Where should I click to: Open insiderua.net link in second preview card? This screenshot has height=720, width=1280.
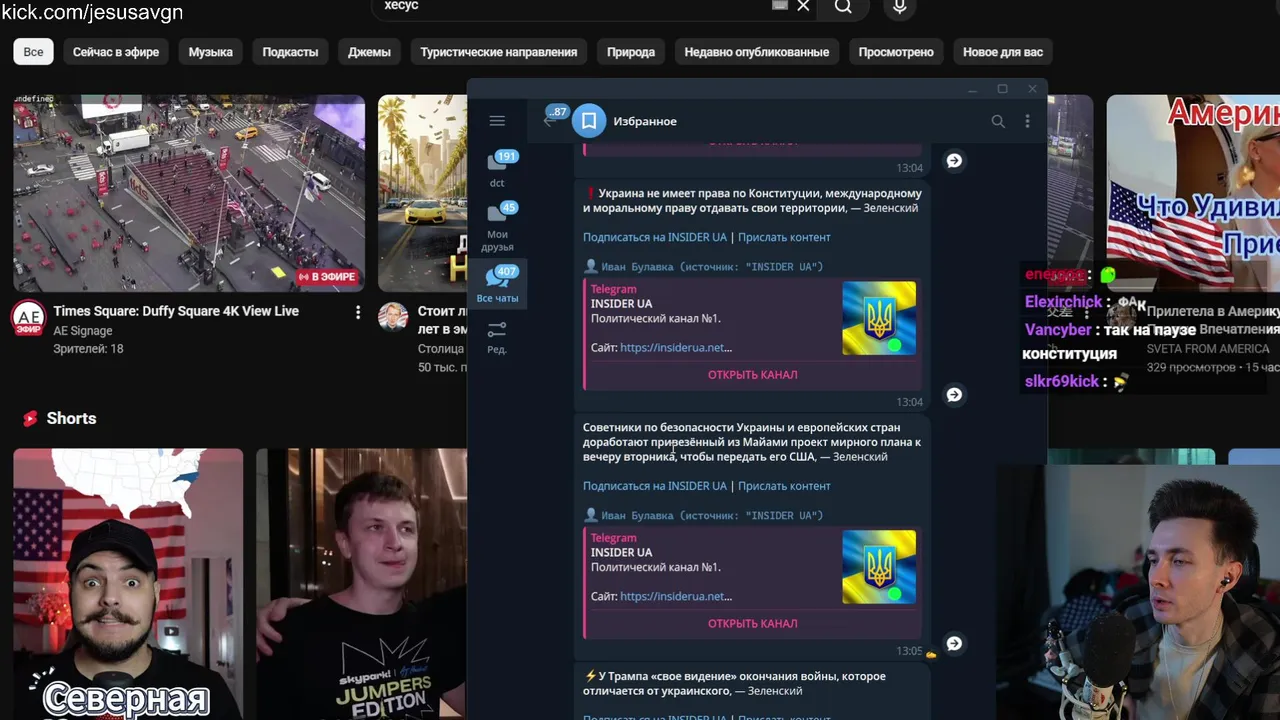click(676, 596)
